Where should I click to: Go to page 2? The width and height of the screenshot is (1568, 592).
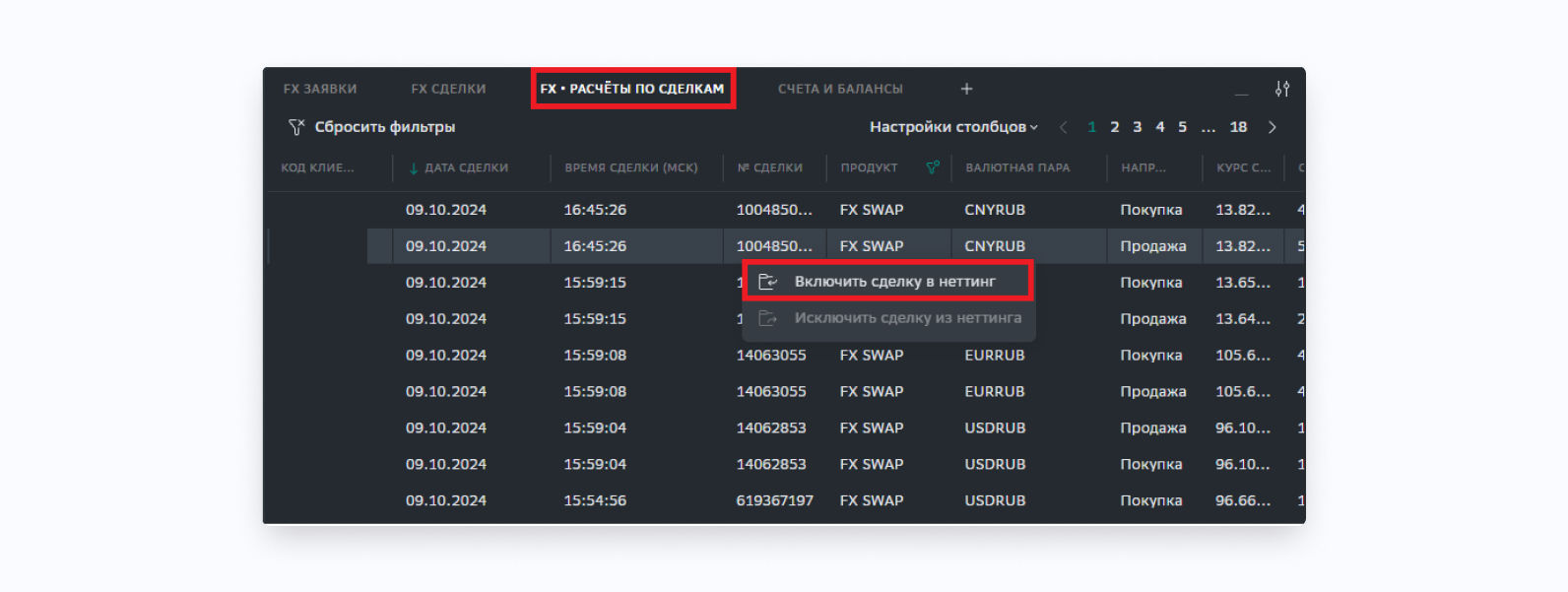pos(1115,127)
